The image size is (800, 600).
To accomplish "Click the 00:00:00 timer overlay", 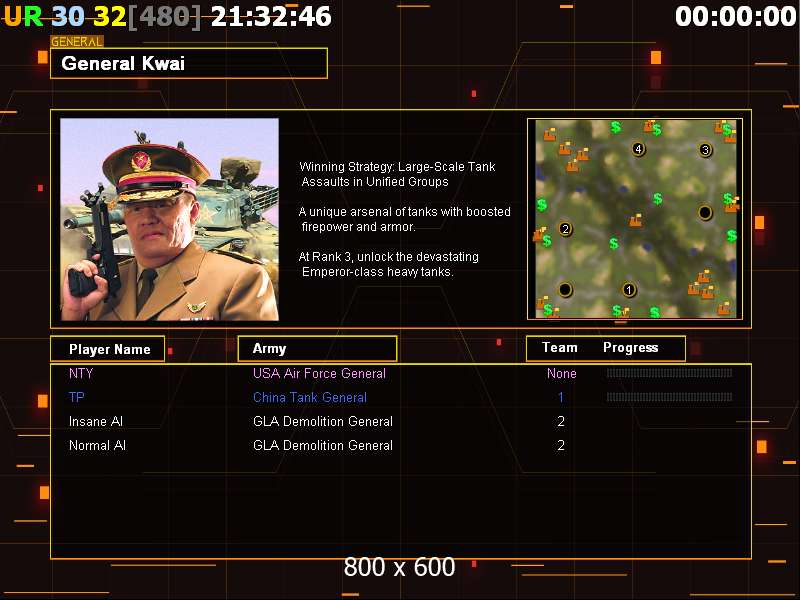I will 736,16.
